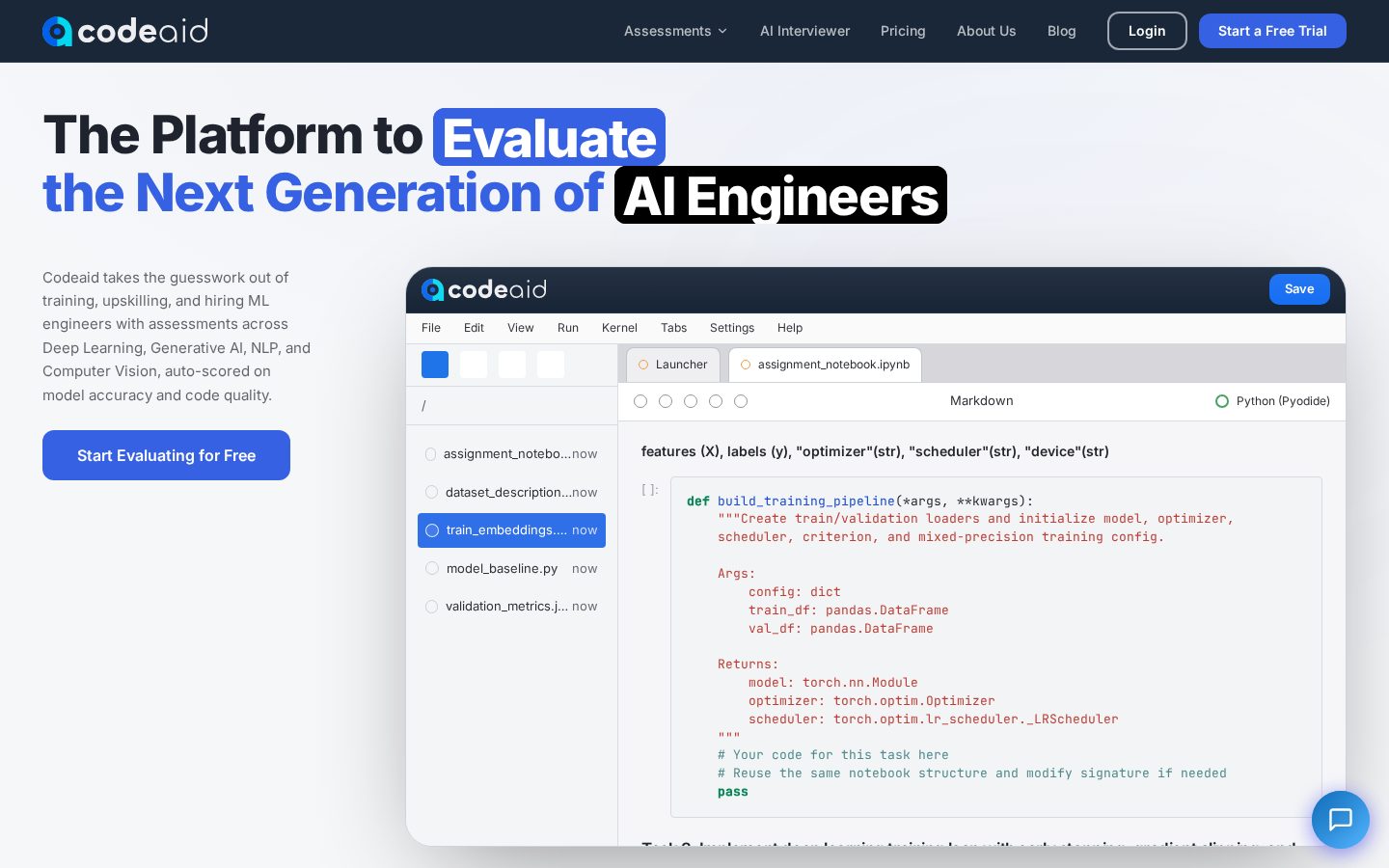This screenshot has height=868, width=1389.
Task: Open the chat widget bubble icon
Action: click(x=1341, y=820)
